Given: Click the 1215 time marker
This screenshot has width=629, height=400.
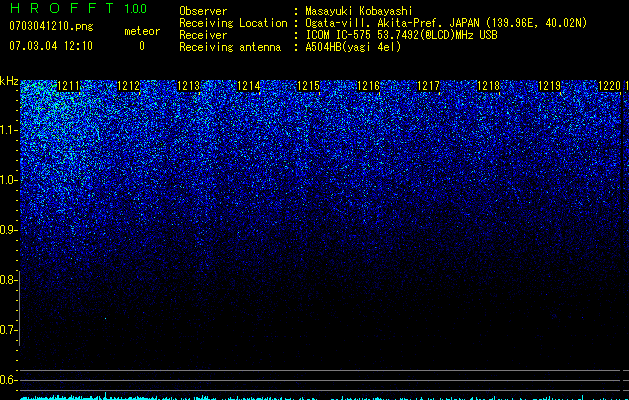Looking at the screenshot, I should (308, 86).
